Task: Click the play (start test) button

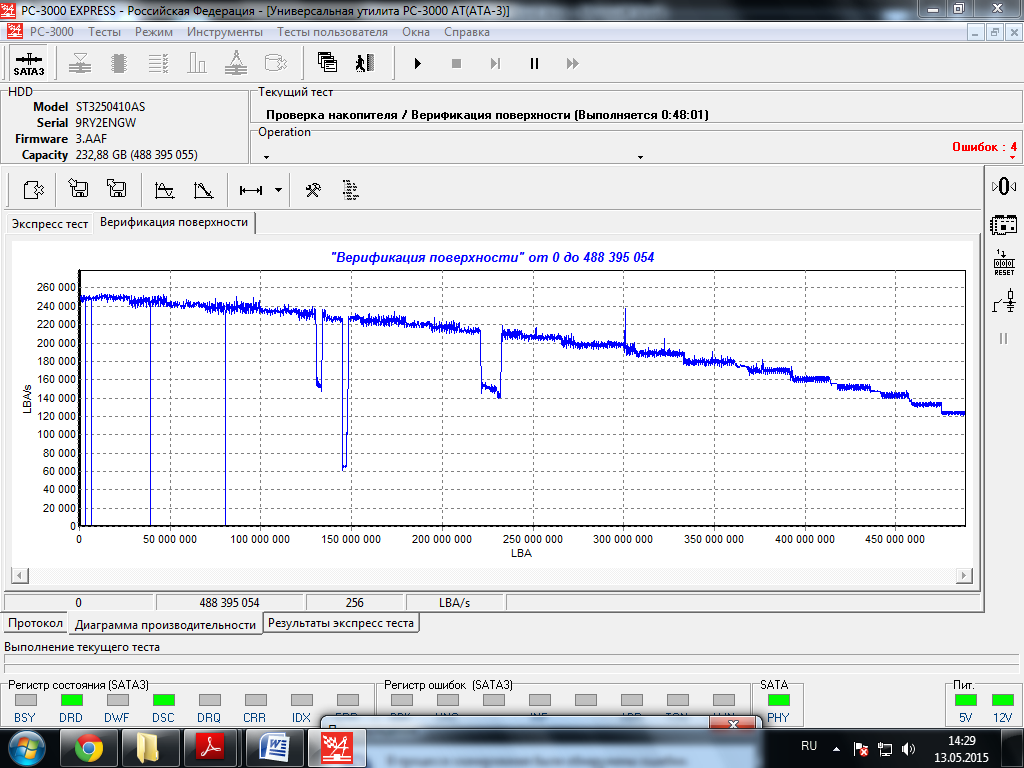Action: [418, 63]
